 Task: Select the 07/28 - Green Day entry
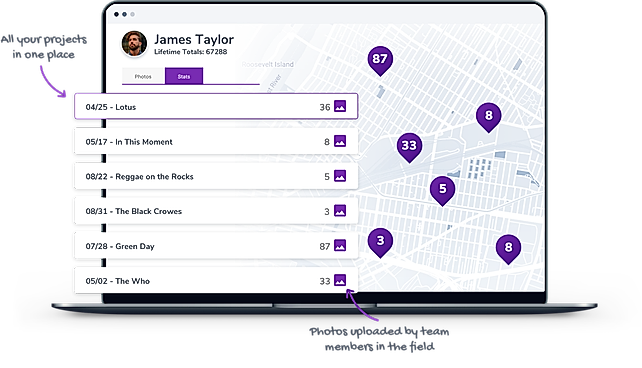click(x=216, y=246)
